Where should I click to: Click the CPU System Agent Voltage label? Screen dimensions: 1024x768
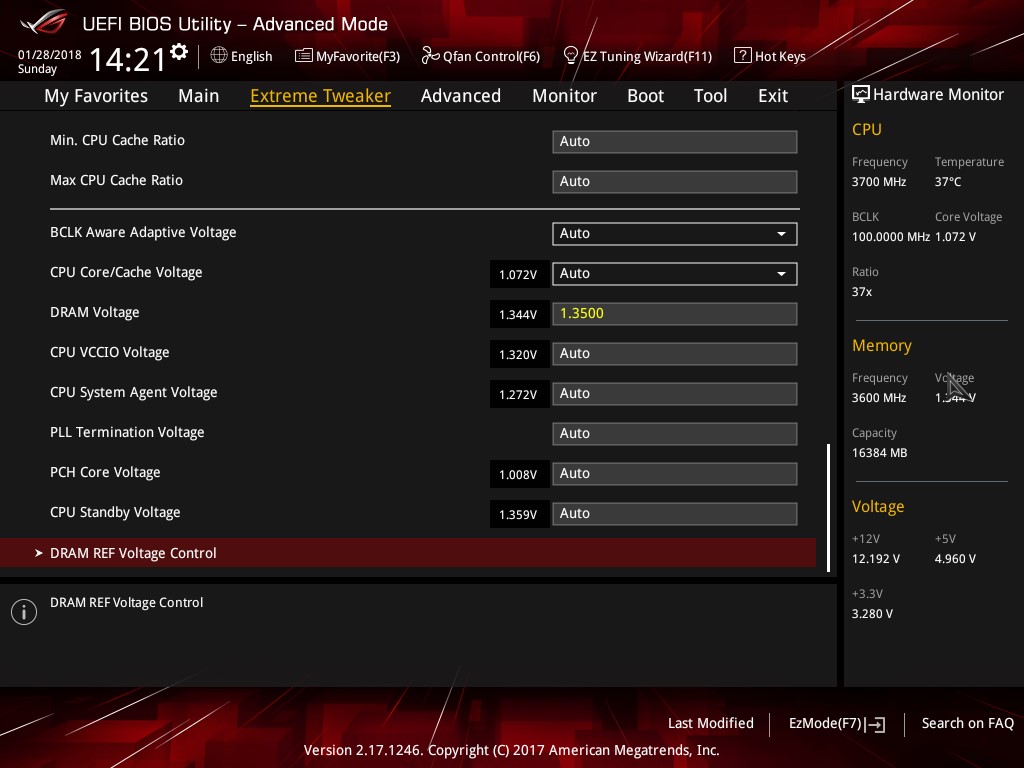point(134,392)
